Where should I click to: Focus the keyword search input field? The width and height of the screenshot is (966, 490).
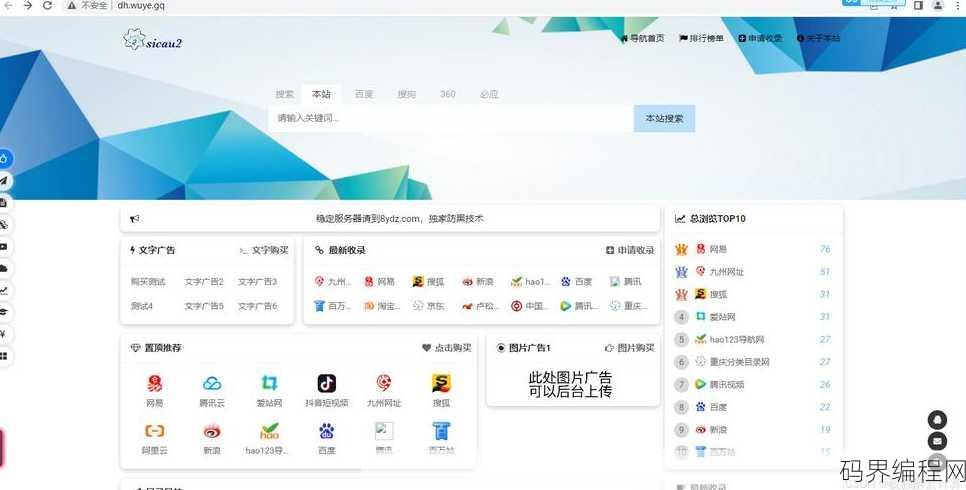(x=451, y=118)
